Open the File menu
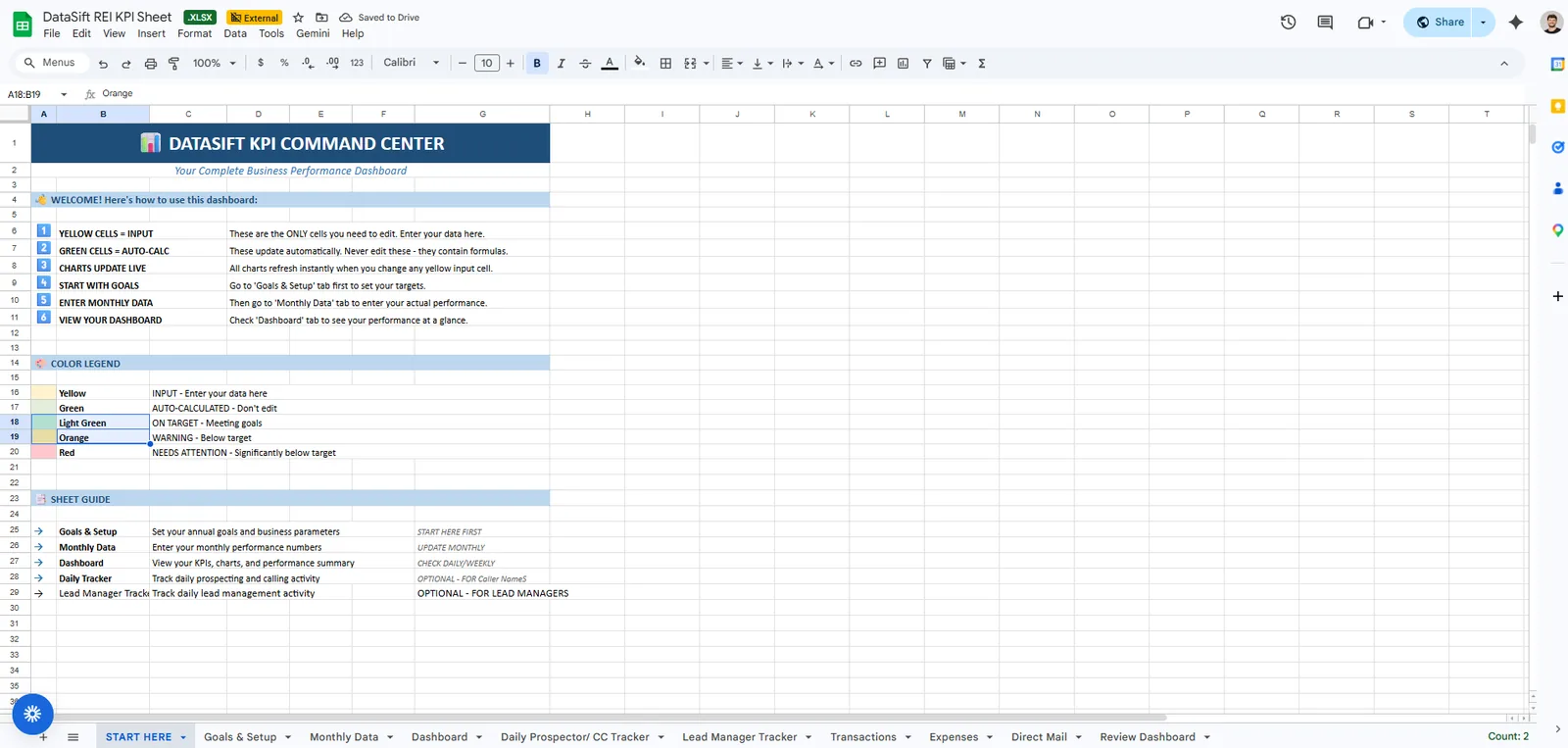 pos(52,33)
